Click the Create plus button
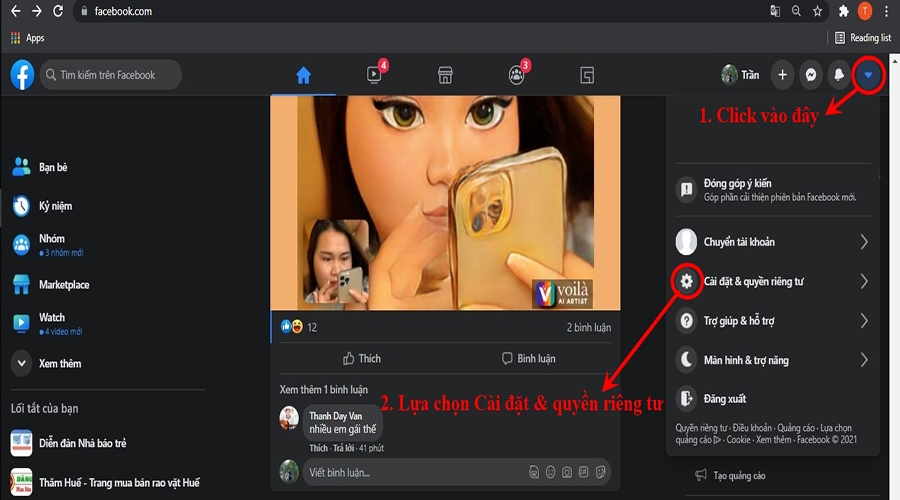Image resolution: width=900 pixels, height=500 pixels. pyautogui.click(x=782, y=75)
